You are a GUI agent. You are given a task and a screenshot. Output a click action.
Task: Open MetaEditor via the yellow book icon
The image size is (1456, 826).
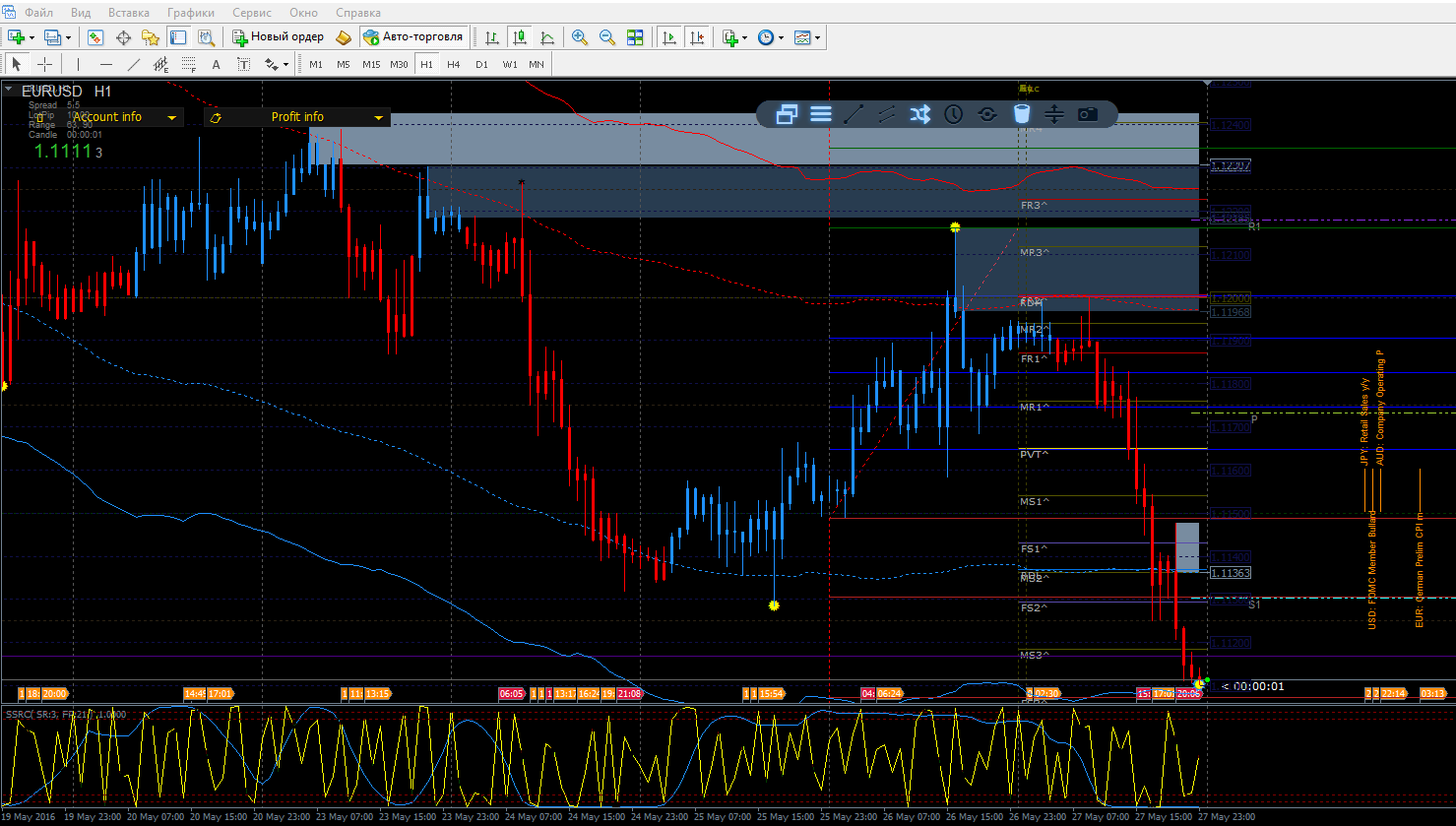[x=343, y=37]
